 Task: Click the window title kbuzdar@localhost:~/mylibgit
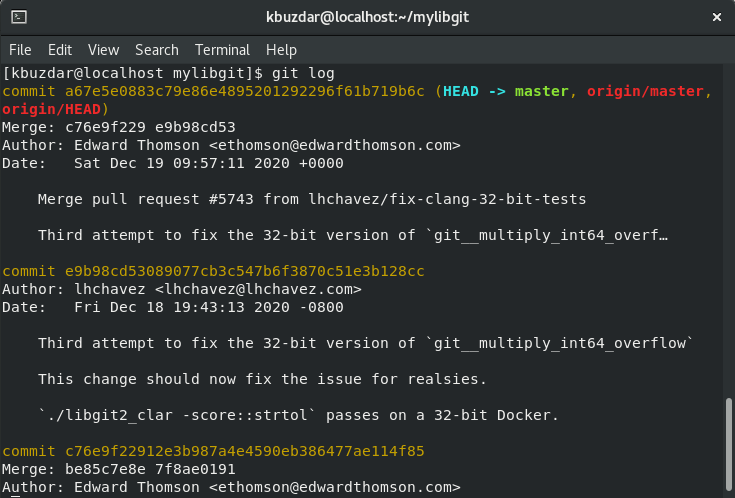[x=366, y=17]
